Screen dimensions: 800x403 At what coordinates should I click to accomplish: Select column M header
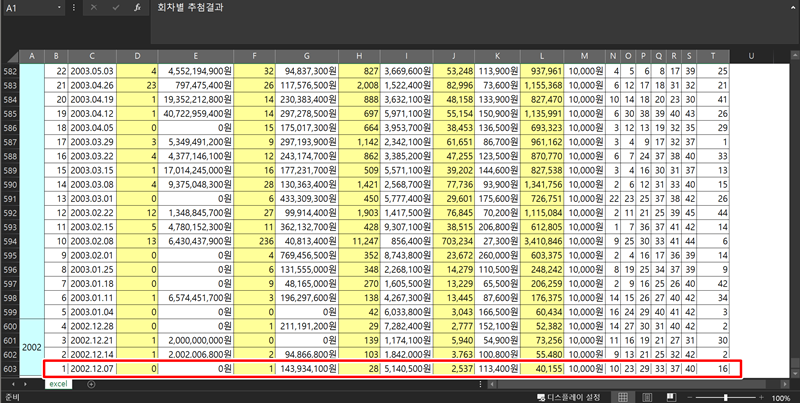[x=584, y=56]
